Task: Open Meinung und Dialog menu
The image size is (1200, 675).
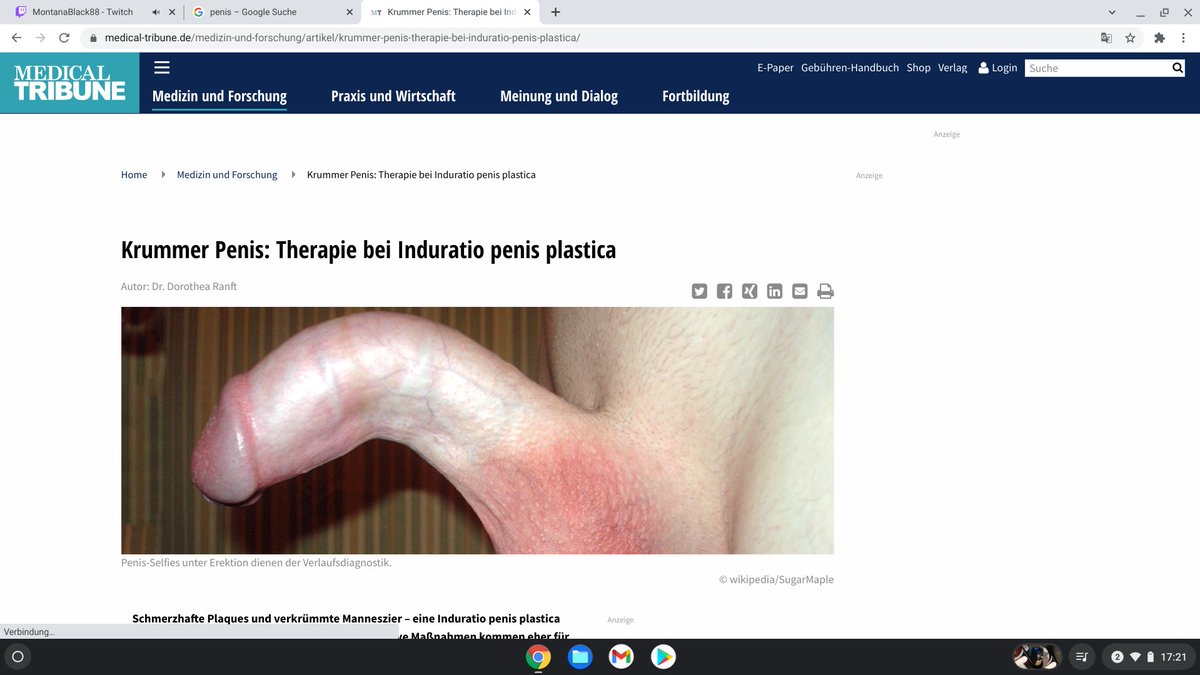Action: [559, 96]
